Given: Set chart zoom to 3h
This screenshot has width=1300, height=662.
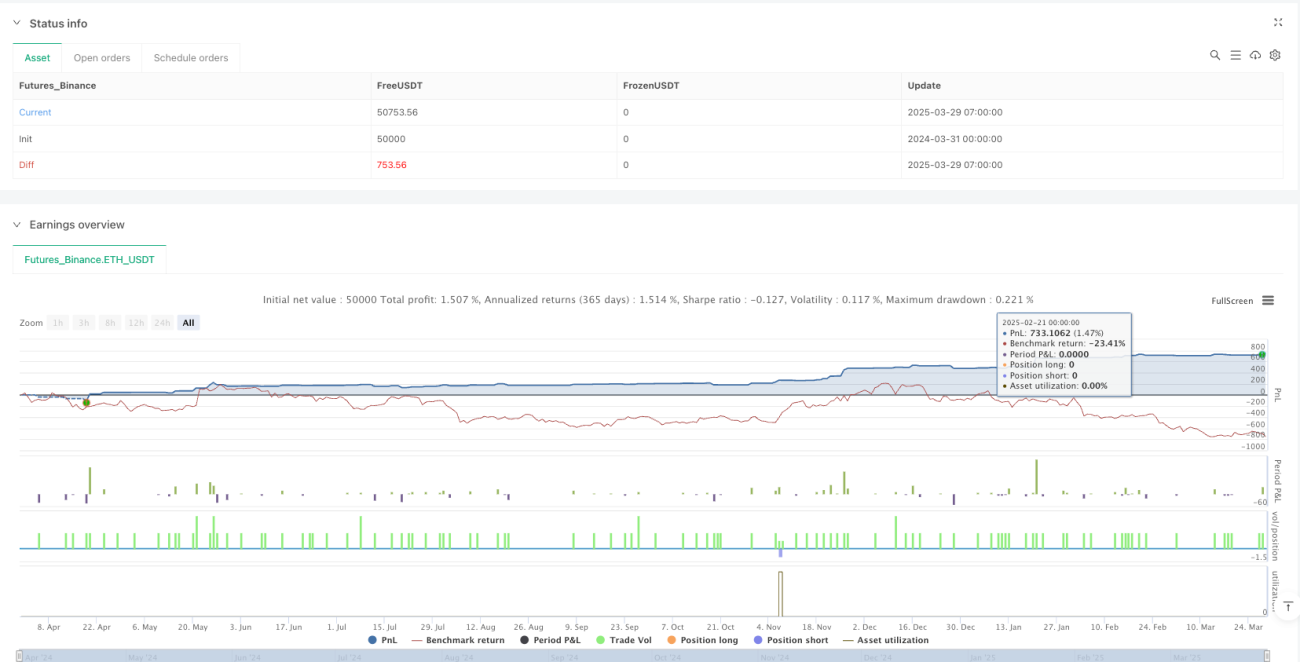Looking at the screenshot, I should pyautogui.click(x=85, y=323).
